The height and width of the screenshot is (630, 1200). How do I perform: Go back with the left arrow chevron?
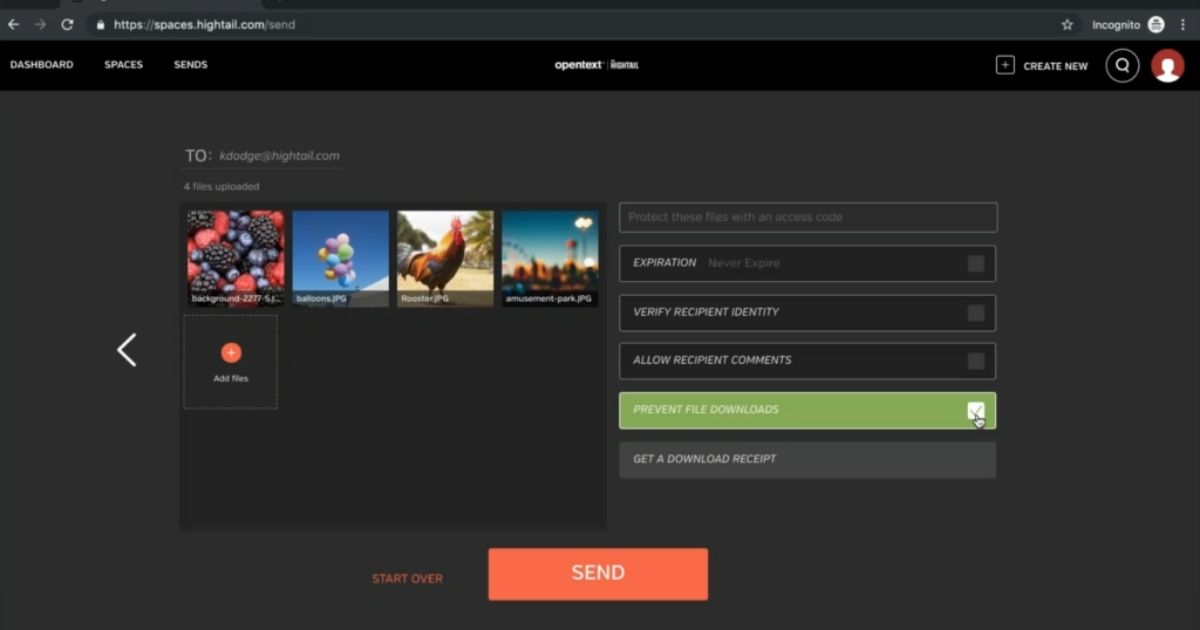click(127, 350)
